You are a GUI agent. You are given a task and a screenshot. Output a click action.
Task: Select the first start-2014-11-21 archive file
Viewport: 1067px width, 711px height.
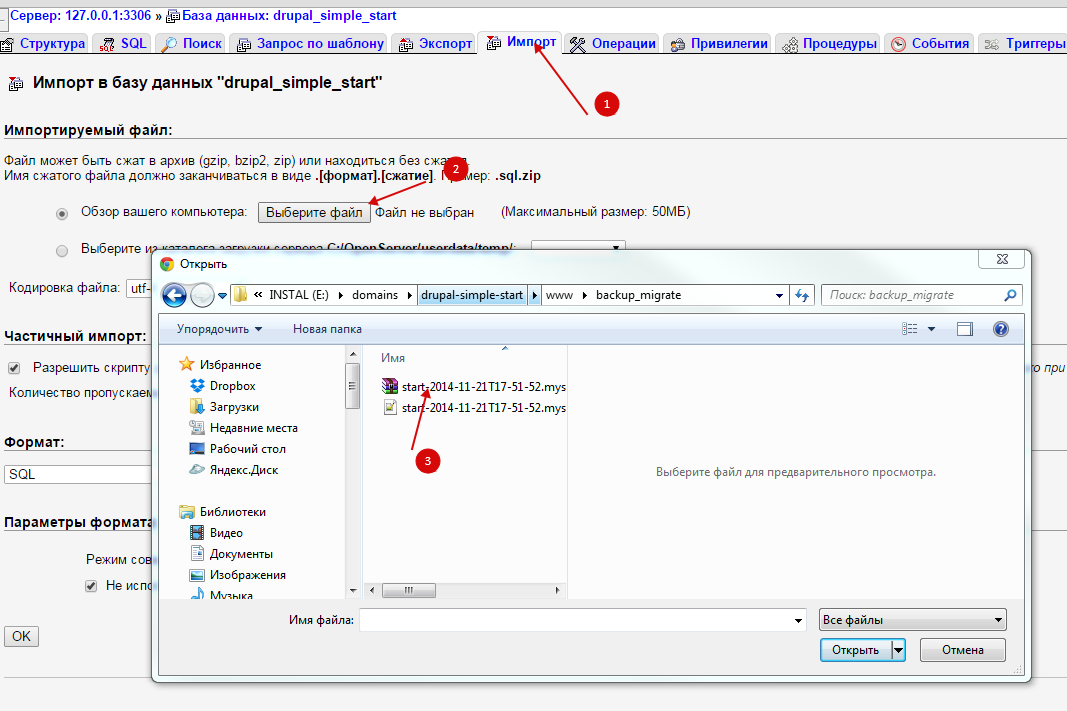click(483, 386)
